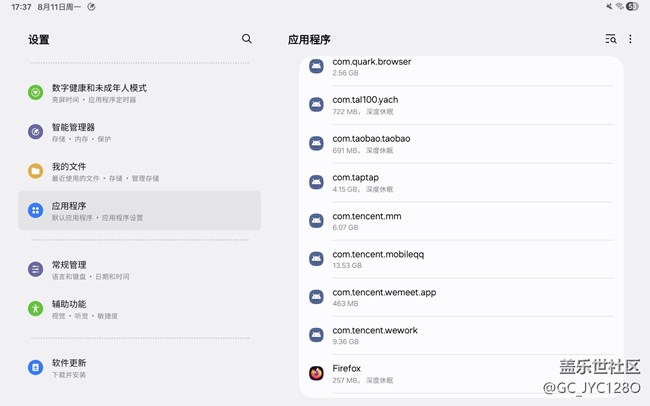Open the com.taobao.taobao app entry
650x406 pixels.
coord(461,144)
